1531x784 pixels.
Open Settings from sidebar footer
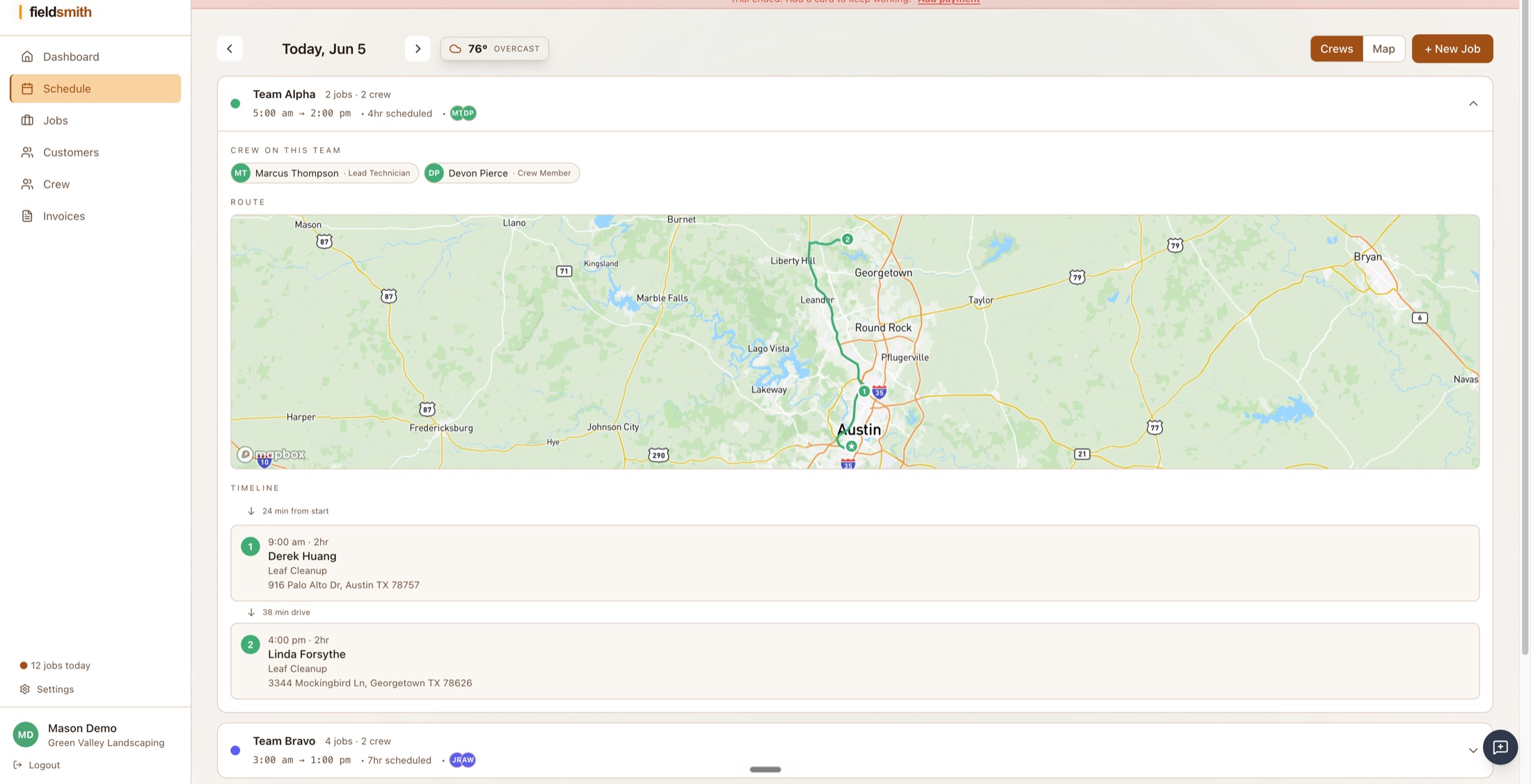click(x=47, y=689)
